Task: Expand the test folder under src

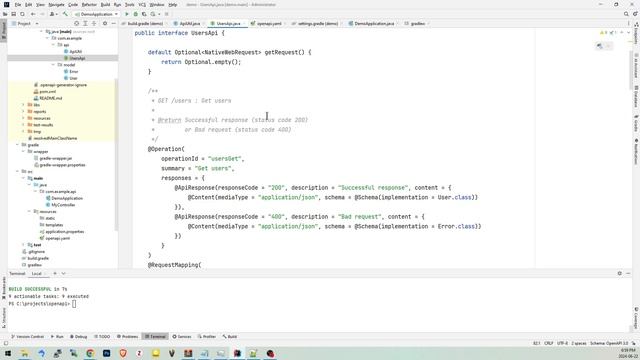Action: click(x=23, y=245)
